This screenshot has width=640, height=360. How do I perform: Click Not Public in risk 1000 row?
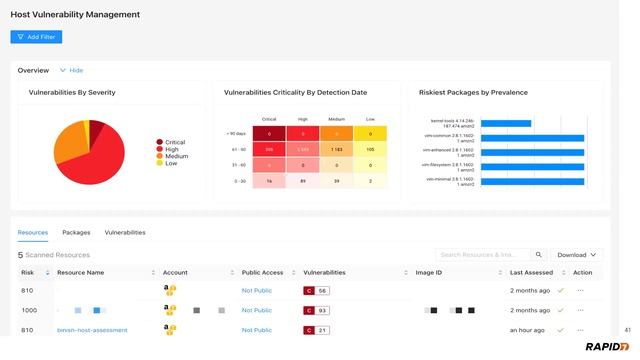tap(257, 310)
